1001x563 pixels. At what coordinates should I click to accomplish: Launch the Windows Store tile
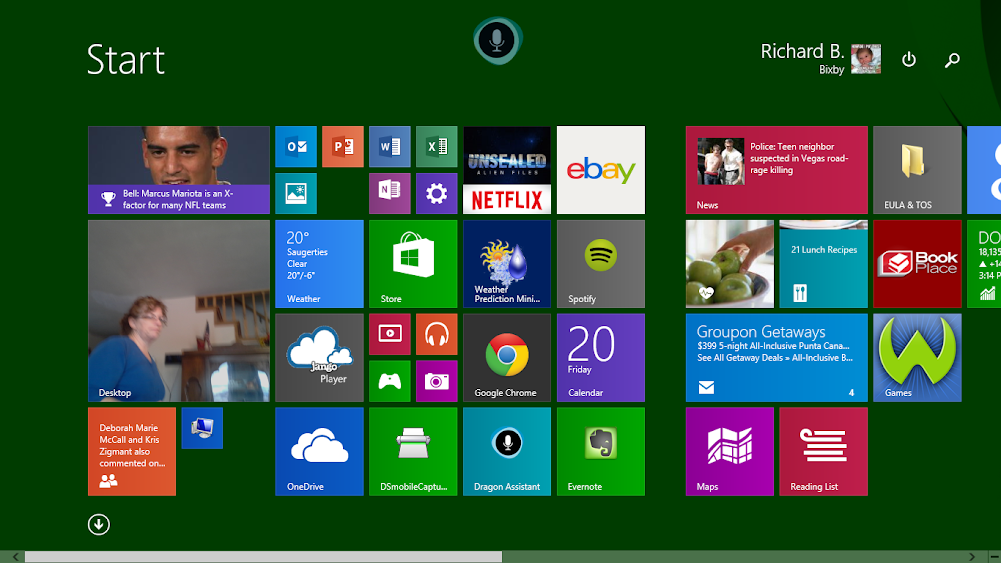tap(413, 264)
